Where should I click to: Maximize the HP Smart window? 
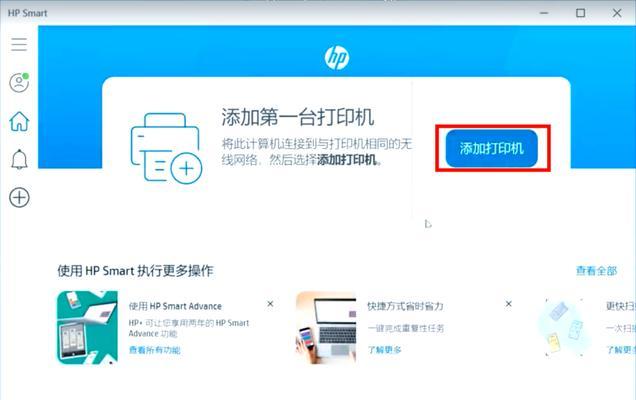580,13
